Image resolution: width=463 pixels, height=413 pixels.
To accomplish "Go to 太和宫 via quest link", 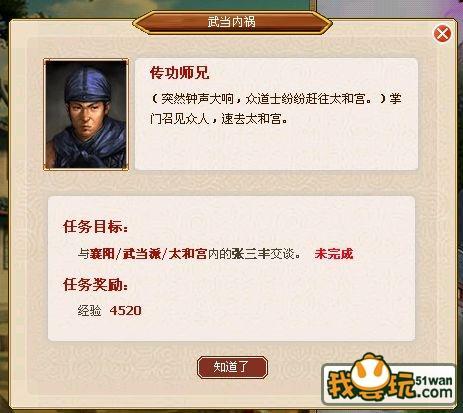I will point(187,254).
